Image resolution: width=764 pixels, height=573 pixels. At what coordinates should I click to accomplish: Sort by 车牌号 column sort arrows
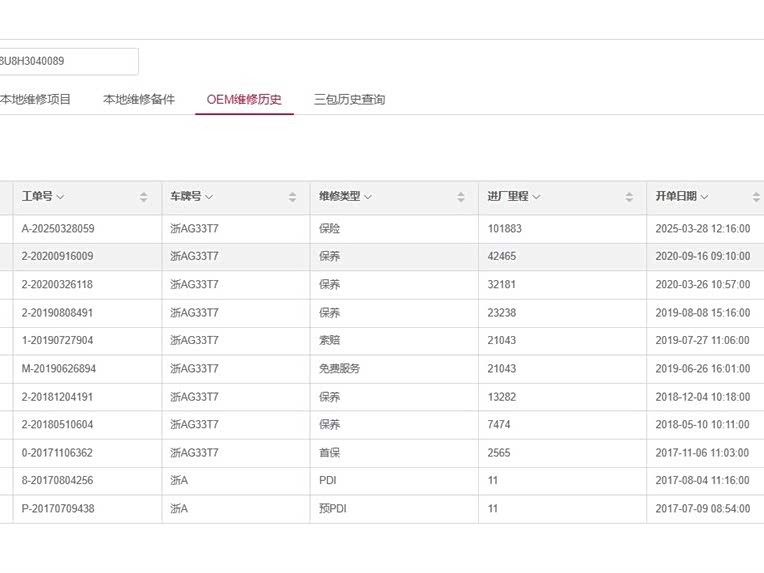pyautogui.click(x=292, y=197)
